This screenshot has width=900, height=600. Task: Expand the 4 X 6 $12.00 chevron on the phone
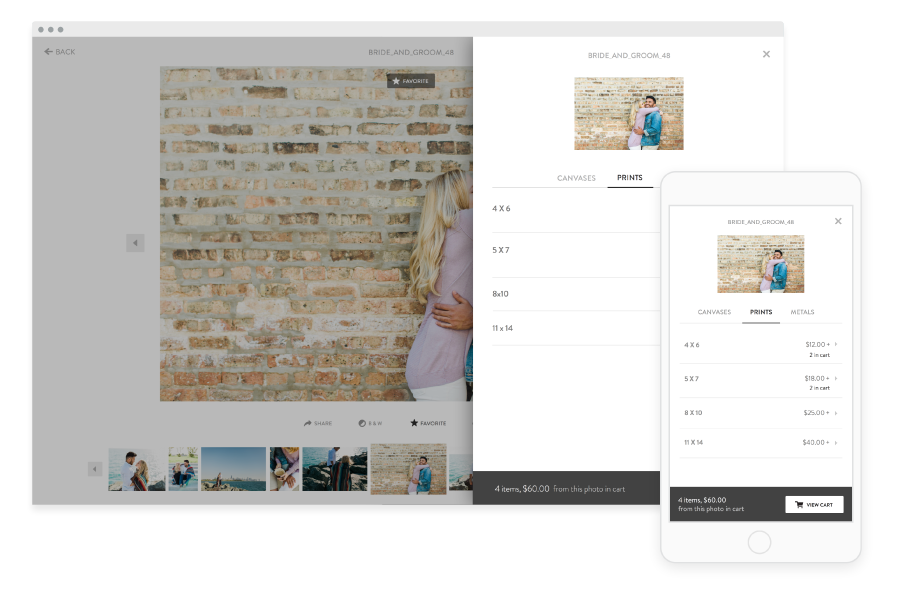(x=836, y=344)
